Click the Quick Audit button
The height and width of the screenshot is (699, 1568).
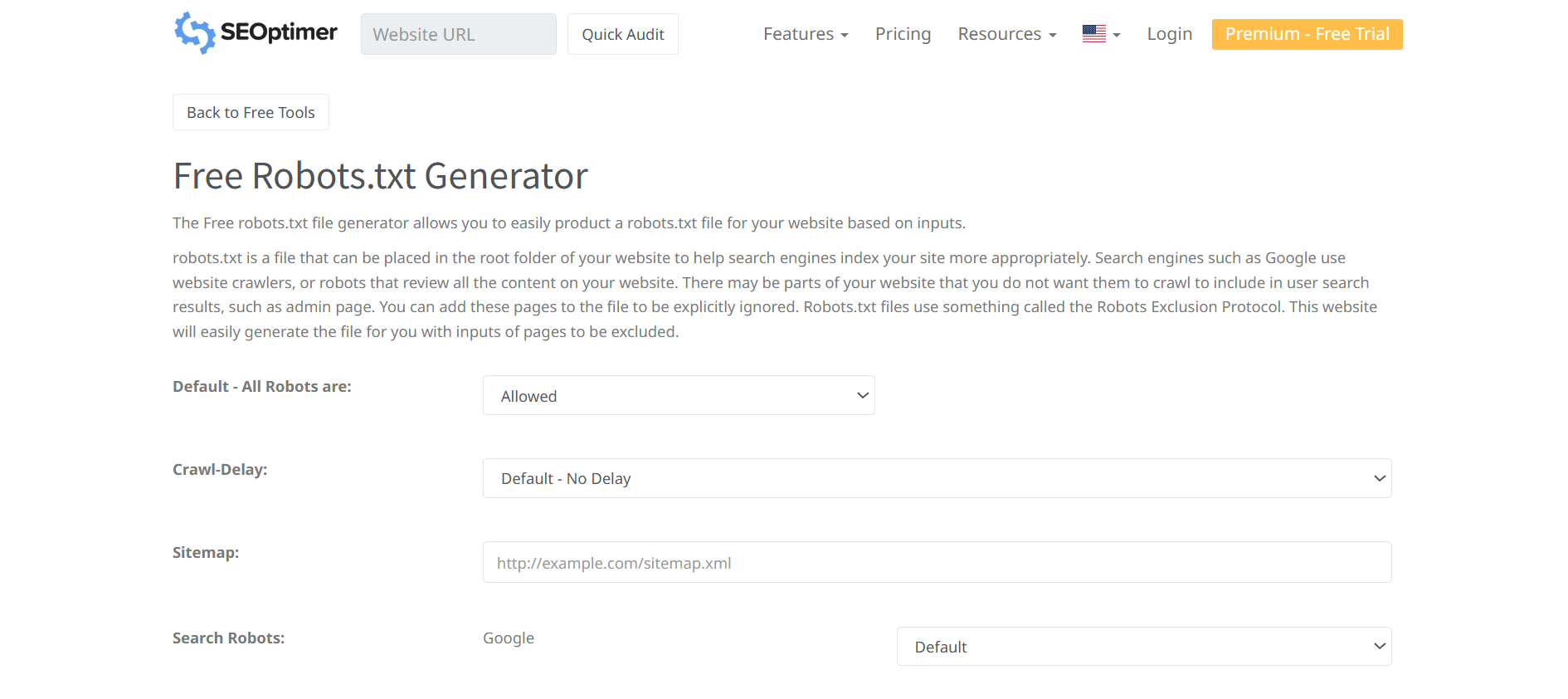pyautogui.click(x=623, y=34)
